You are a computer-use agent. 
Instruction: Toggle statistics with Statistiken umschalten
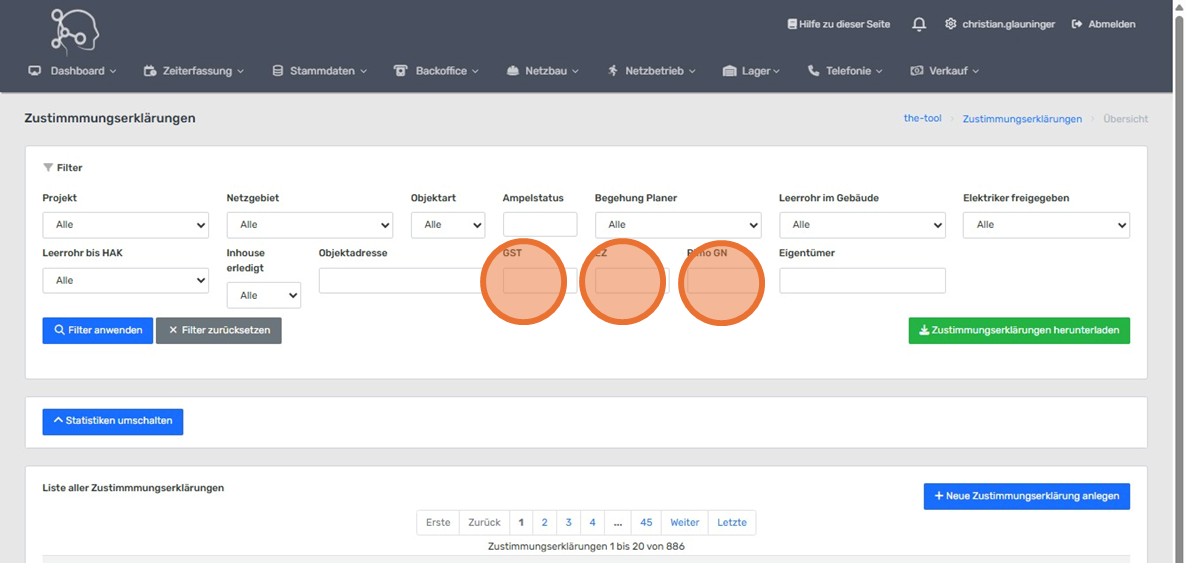(x=112, y=421)
